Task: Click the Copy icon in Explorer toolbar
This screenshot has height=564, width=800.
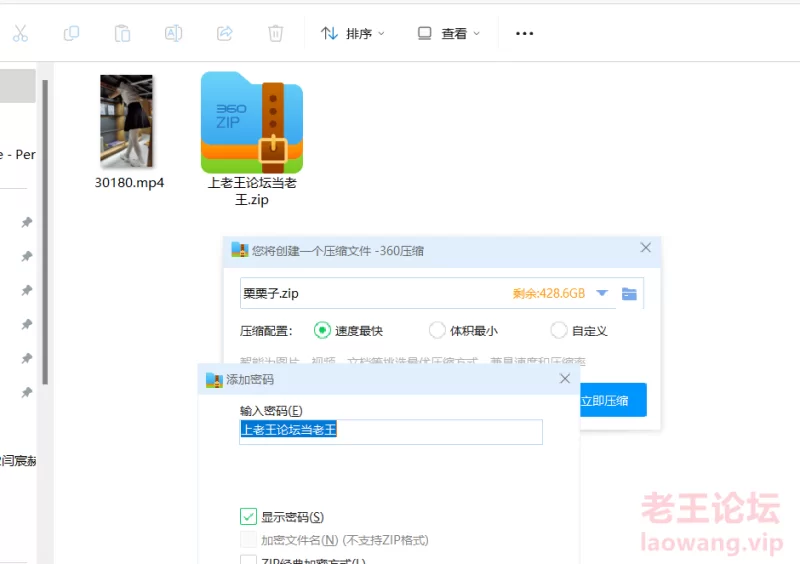Action: click(x=71, y=34)
